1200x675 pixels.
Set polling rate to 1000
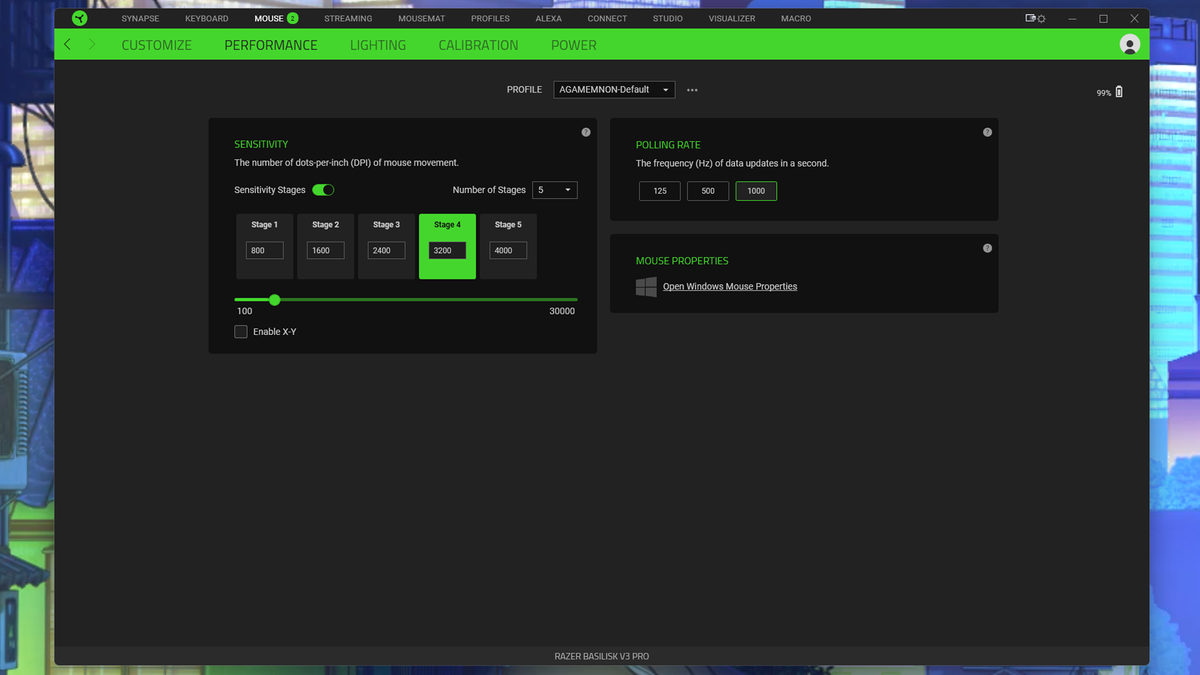click(756, 191)
